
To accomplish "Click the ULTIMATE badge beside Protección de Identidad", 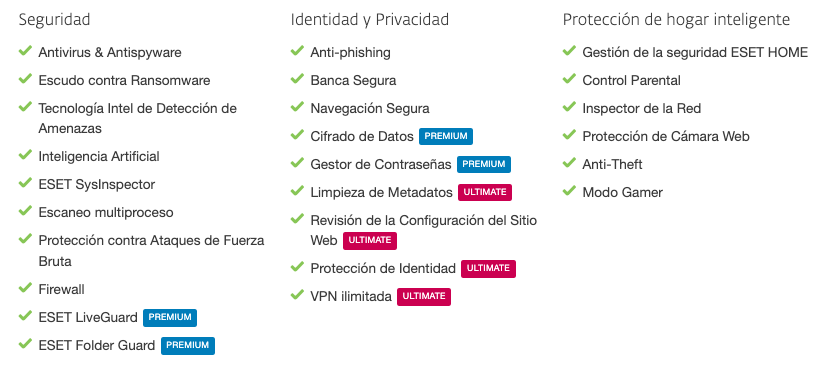I will (488, 268).
